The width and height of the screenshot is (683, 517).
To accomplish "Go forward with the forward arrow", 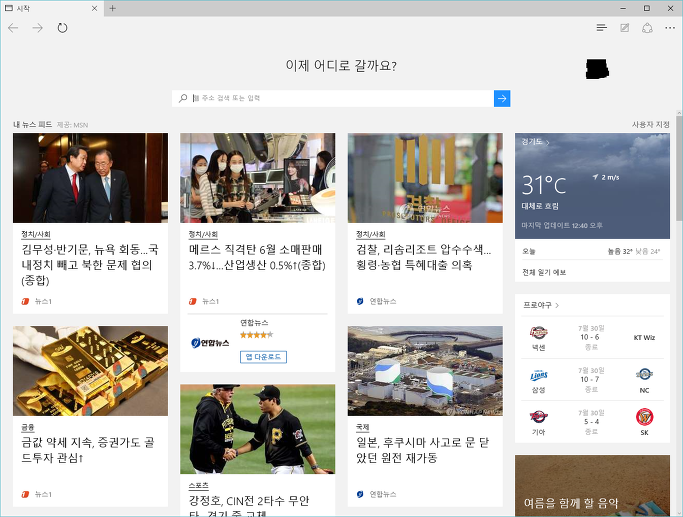I will pos(37,28).
